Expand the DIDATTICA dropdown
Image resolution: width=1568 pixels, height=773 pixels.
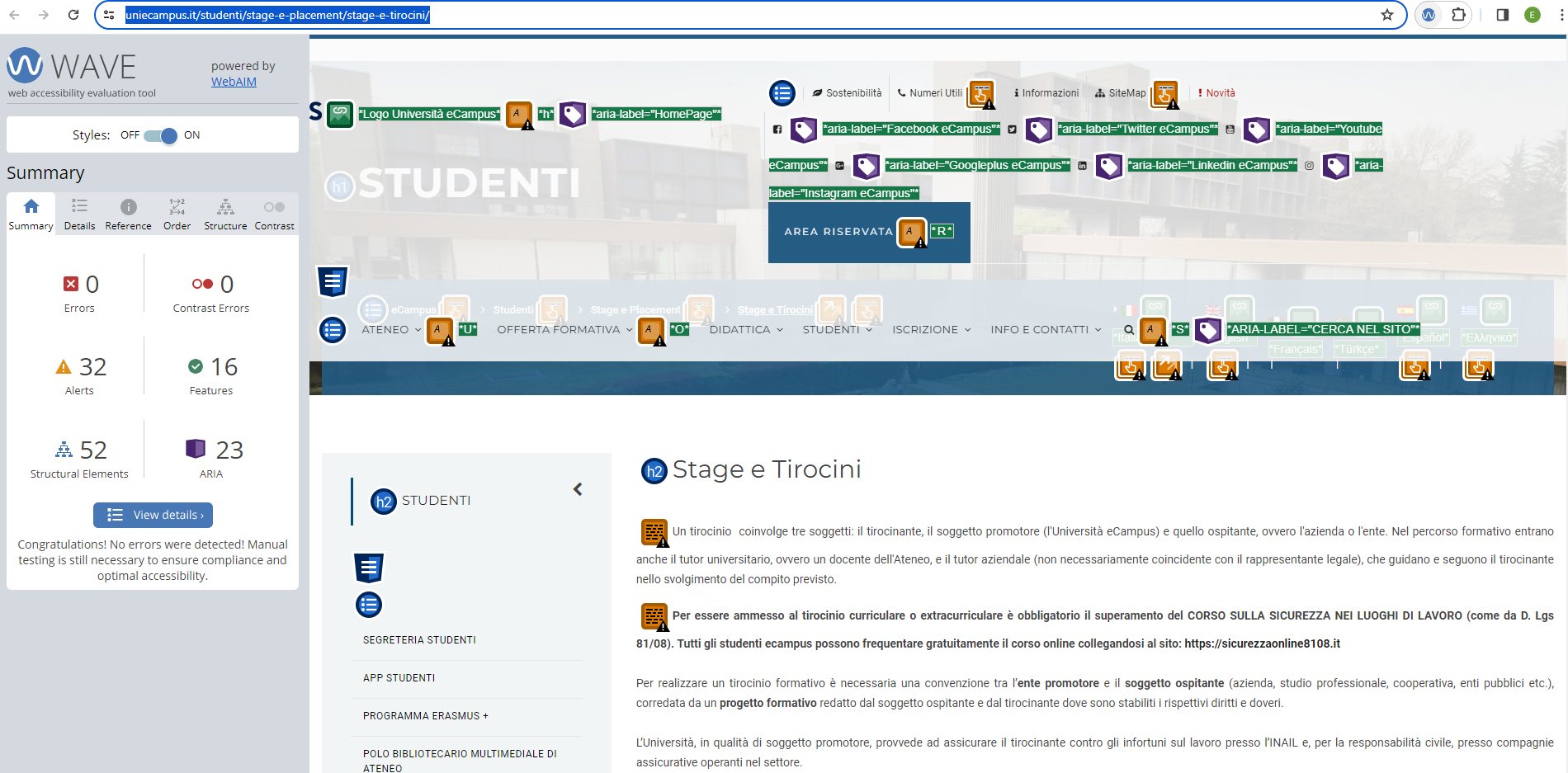[x=746, y=329]
